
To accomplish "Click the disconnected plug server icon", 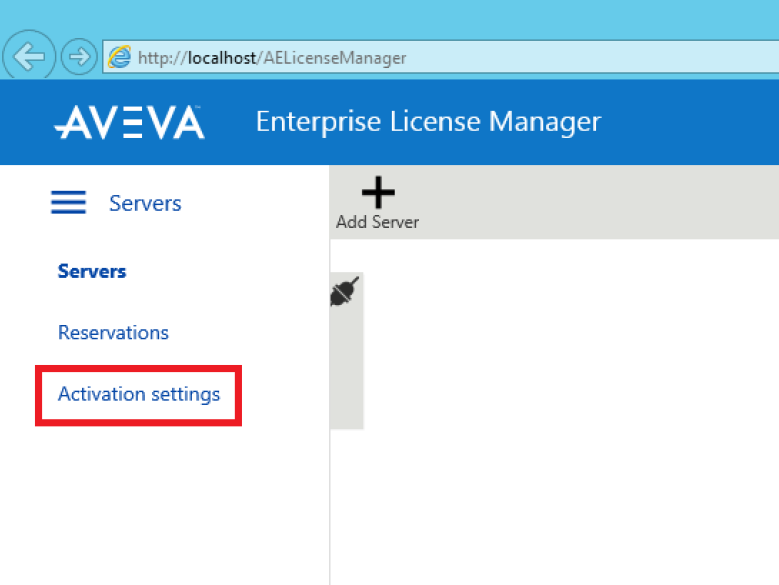I will (344, 292).
